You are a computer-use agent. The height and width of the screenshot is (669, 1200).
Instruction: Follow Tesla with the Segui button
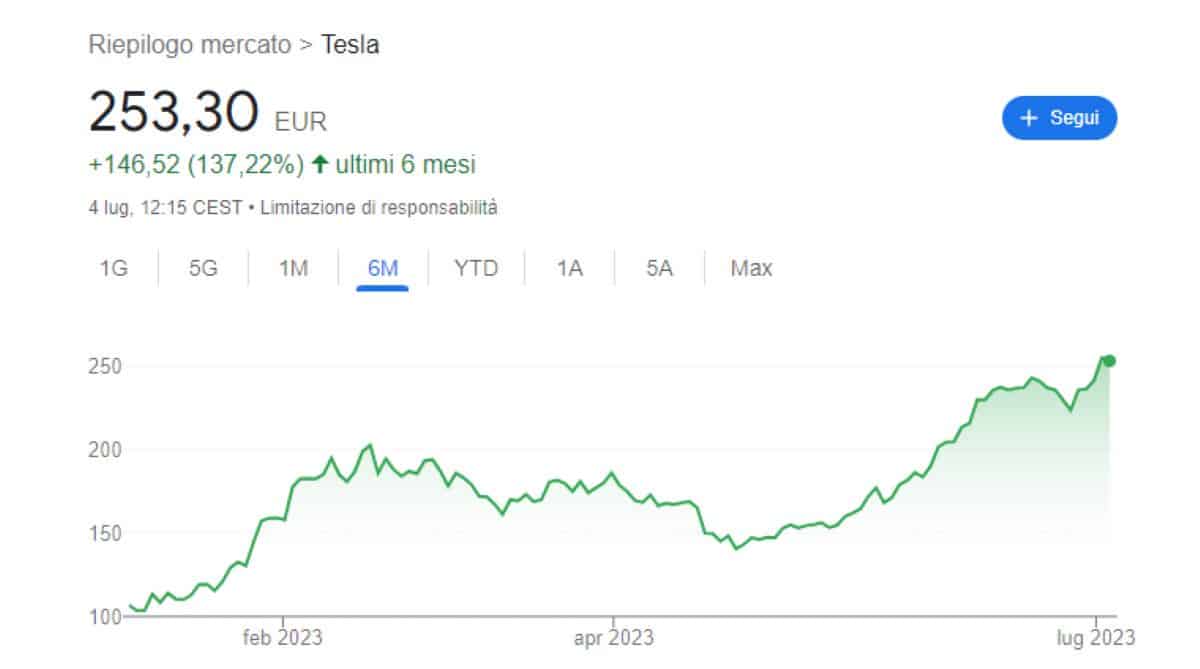click(x=1059, y=118)
